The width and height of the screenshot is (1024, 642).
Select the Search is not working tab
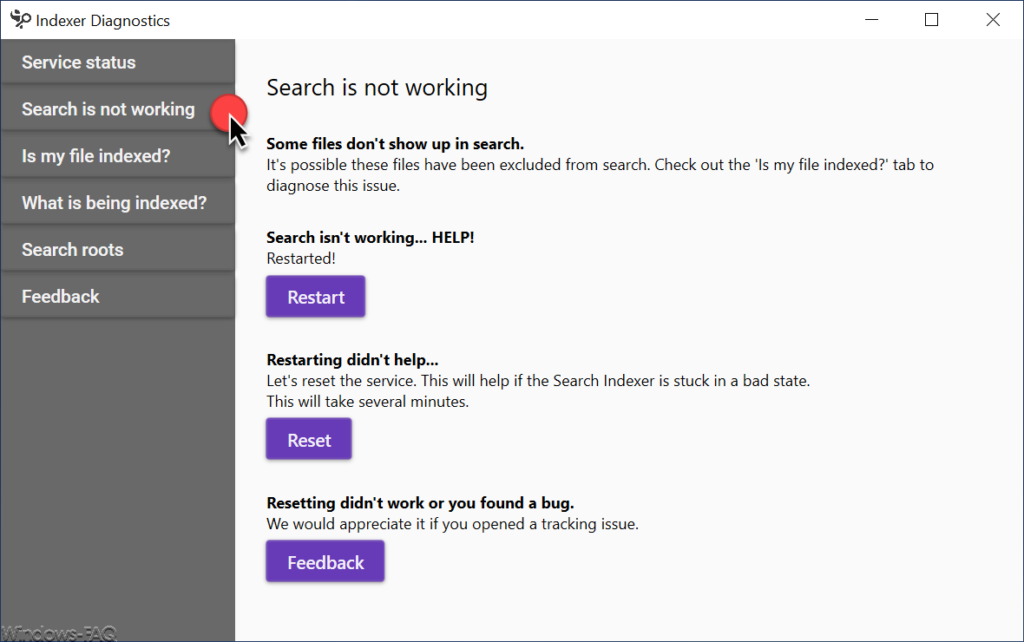[x=118, y=109]
